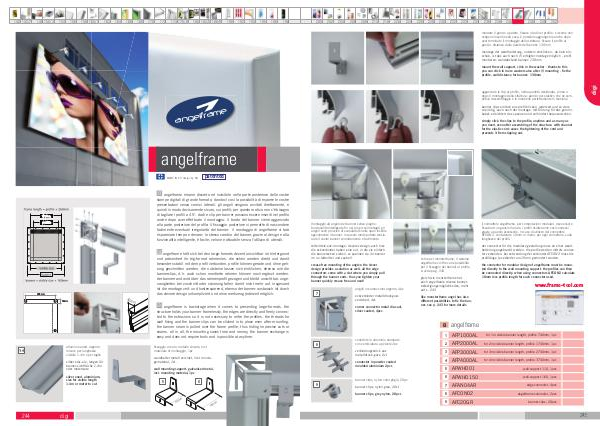Select the thumbnail with red vertical stripes
This screenshot has width=600, height=426.
click(238, 15)
